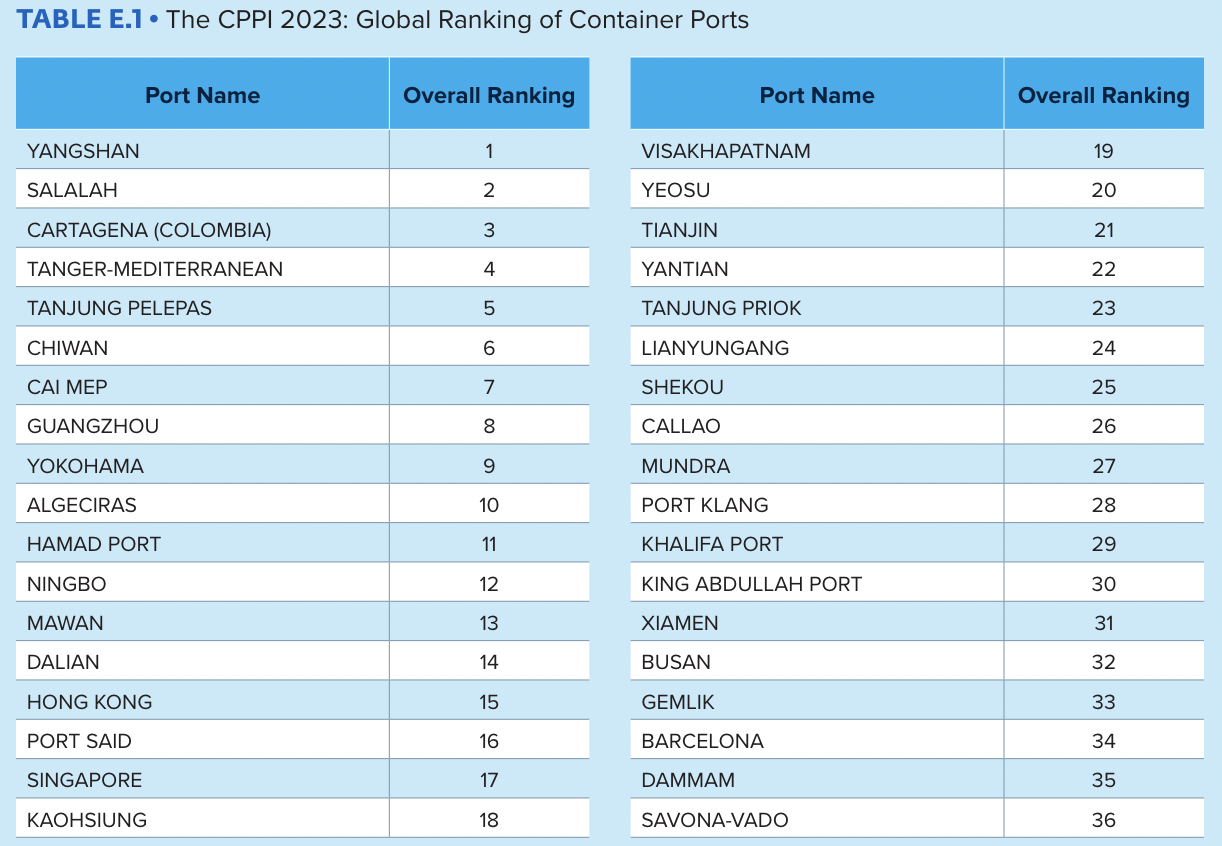This screenshot has height=846, width=1222.
Task: Click TANGER-MEDITERRANEAN row name
Action: 155,269
